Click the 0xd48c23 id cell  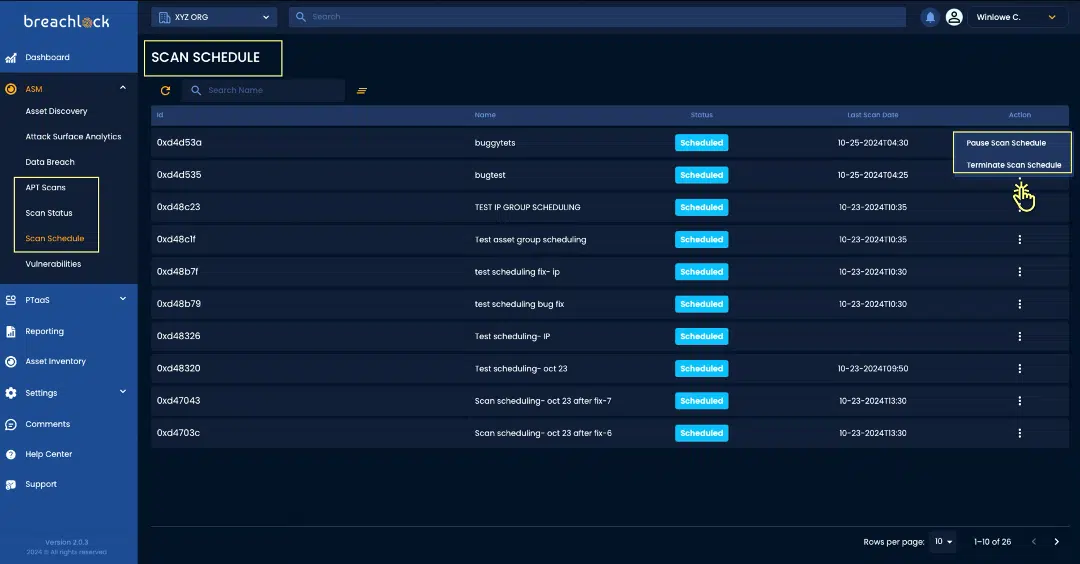[178, 207]
